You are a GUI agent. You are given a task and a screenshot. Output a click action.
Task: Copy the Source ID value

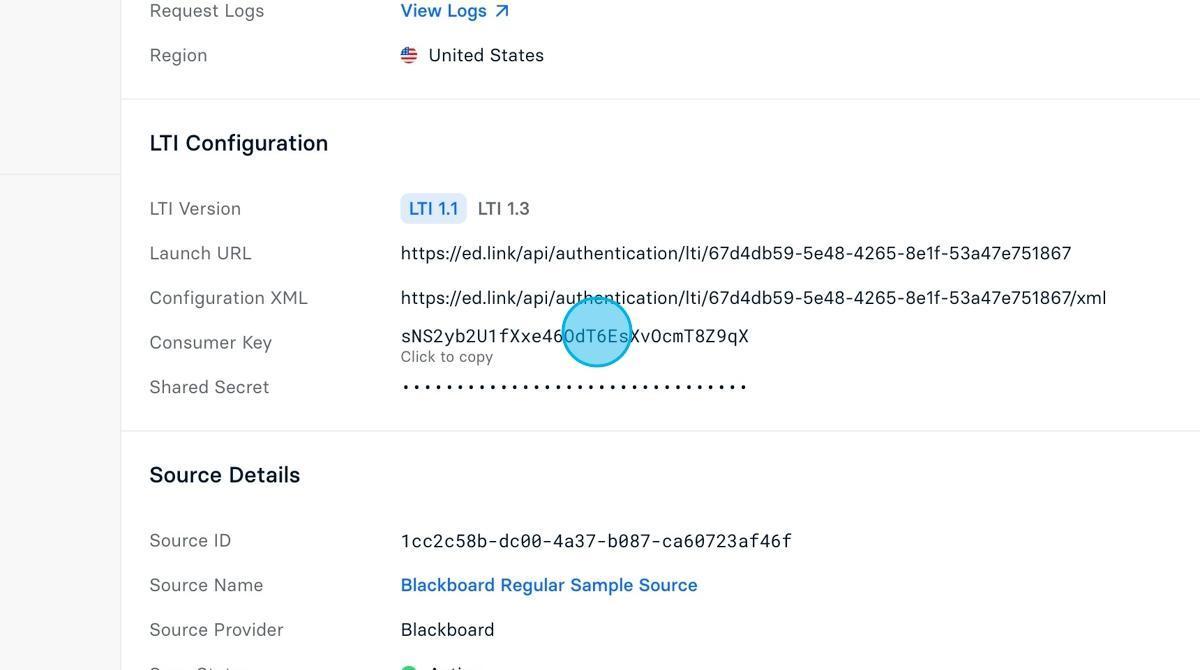pos(596,541)
